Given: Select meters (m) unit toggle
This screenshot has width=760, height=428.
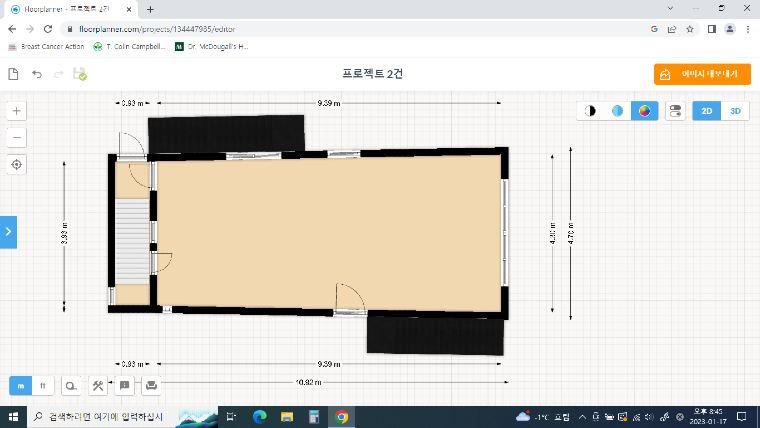Looking at the screenshot, I should (x=21, y=385).
